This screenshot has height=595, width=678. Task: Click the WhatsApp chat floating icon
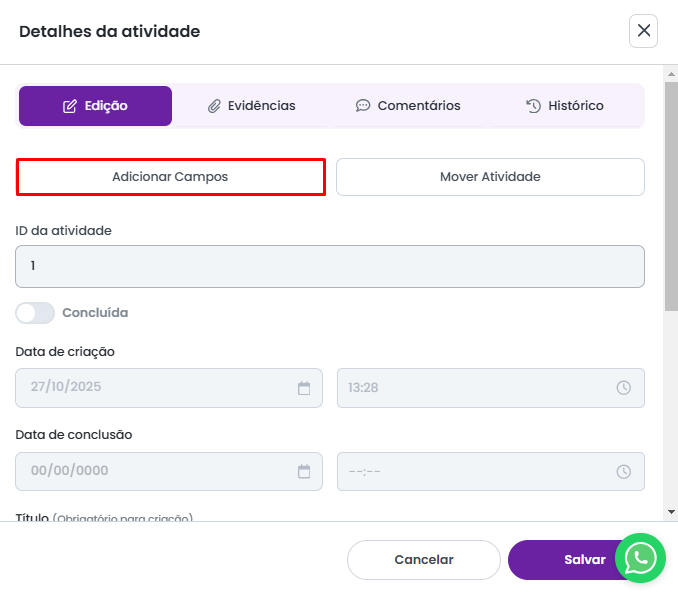pyautogui.click(x=641, y=557)
